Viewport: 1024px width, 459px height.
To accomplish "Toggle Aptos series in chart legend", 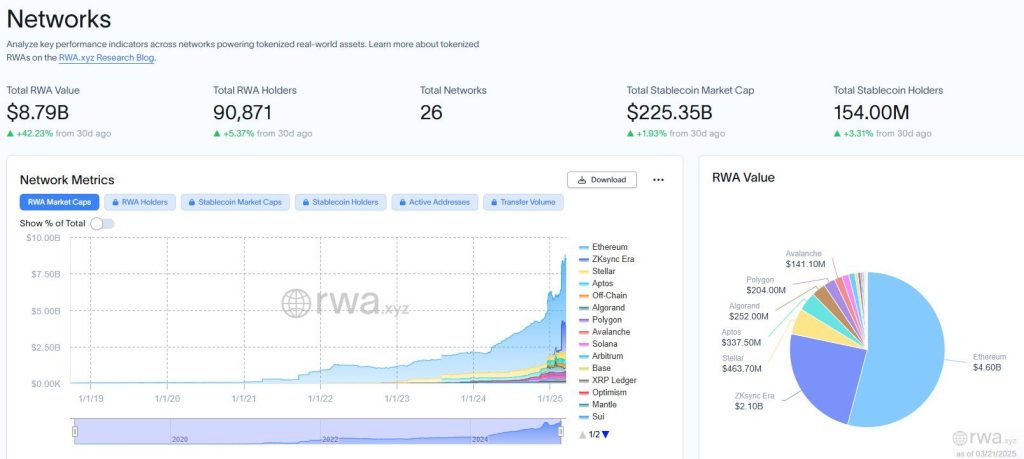I will [x=596, y=283].
